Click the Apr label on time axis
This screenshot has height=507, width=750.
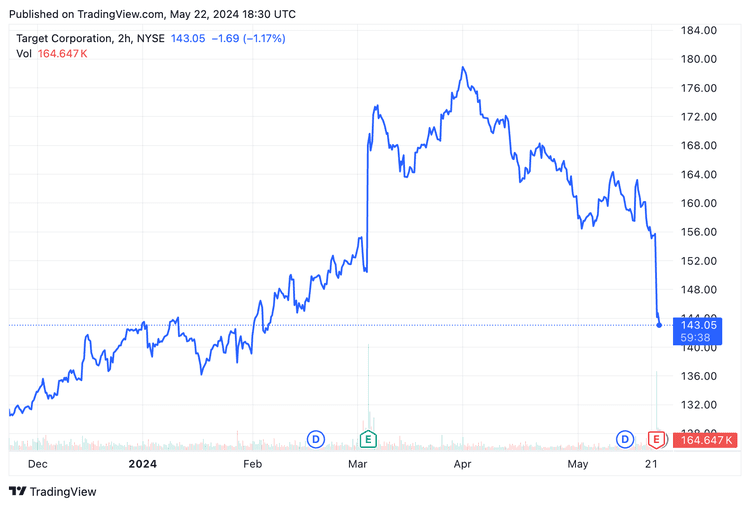[x=461, y=464]
